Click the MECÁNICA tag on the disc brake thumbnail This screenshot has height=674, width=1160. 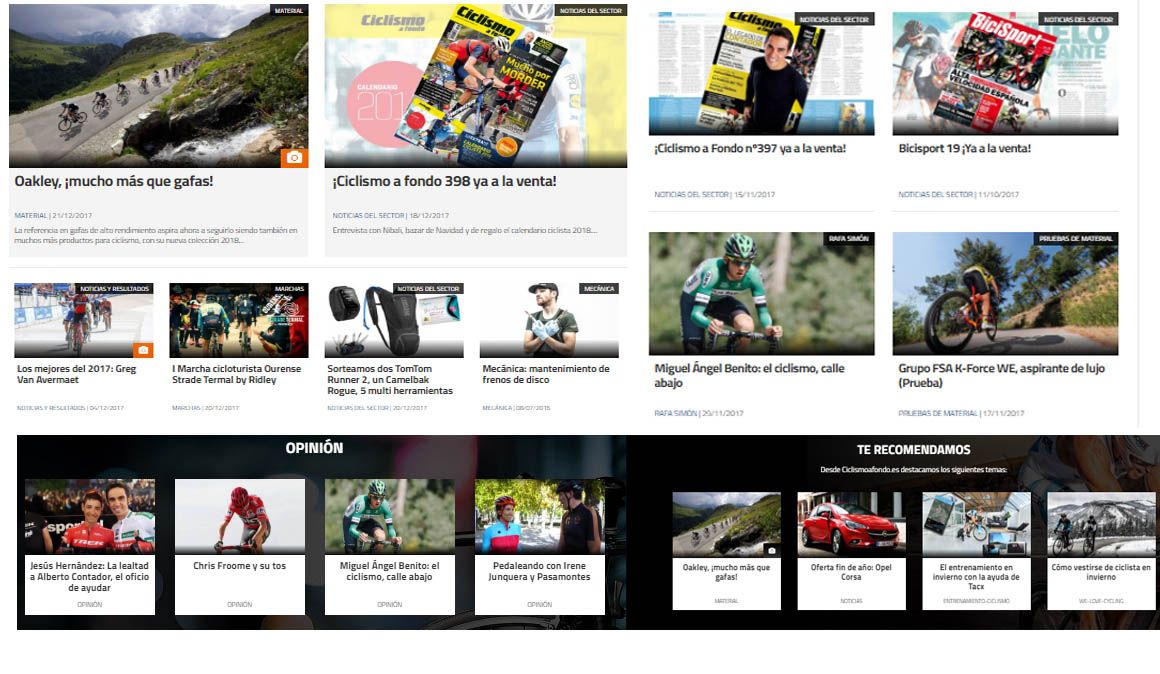click(598, 289)
